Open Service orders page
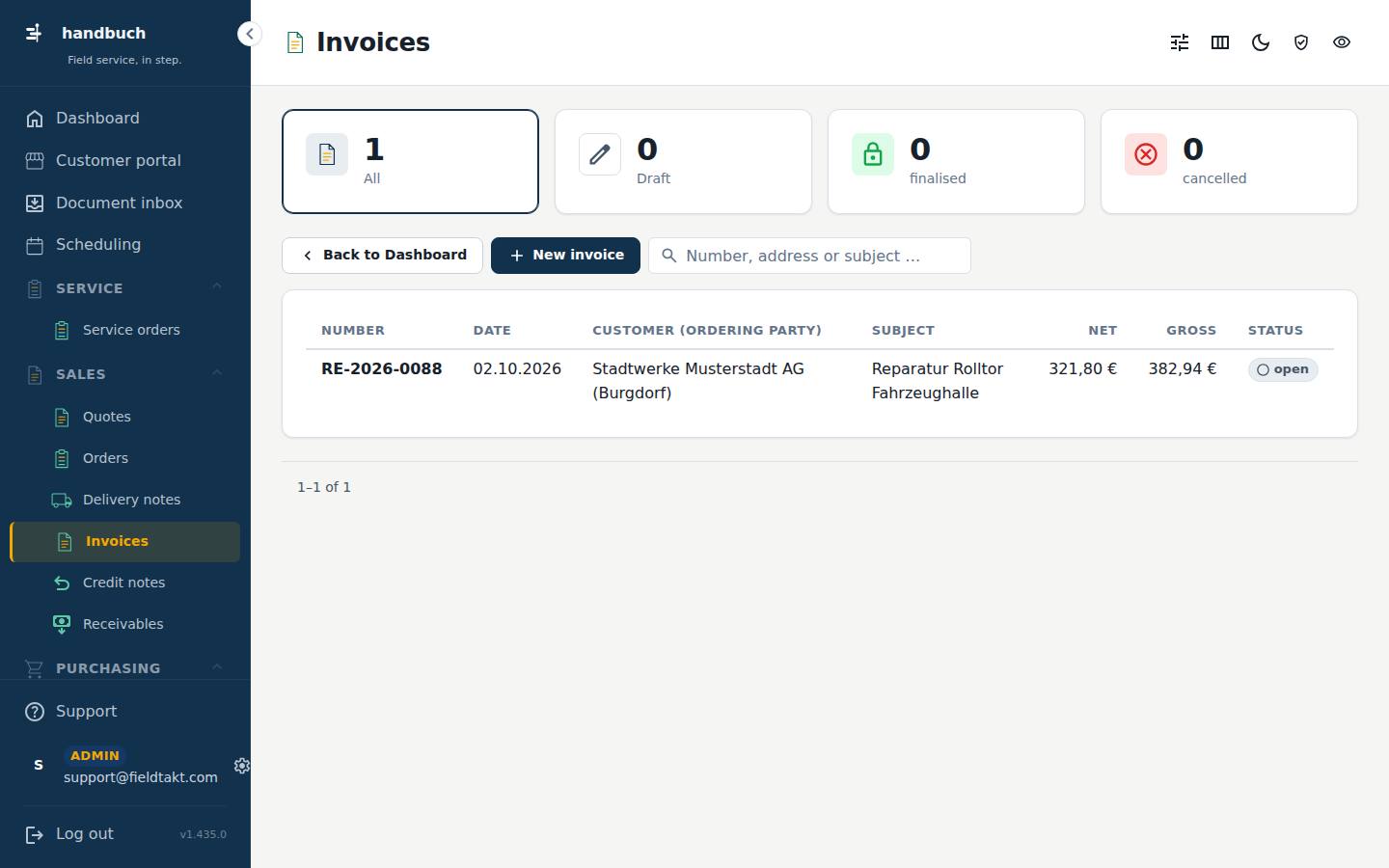Screen dimensions: 1389x868 click(125, 330)
